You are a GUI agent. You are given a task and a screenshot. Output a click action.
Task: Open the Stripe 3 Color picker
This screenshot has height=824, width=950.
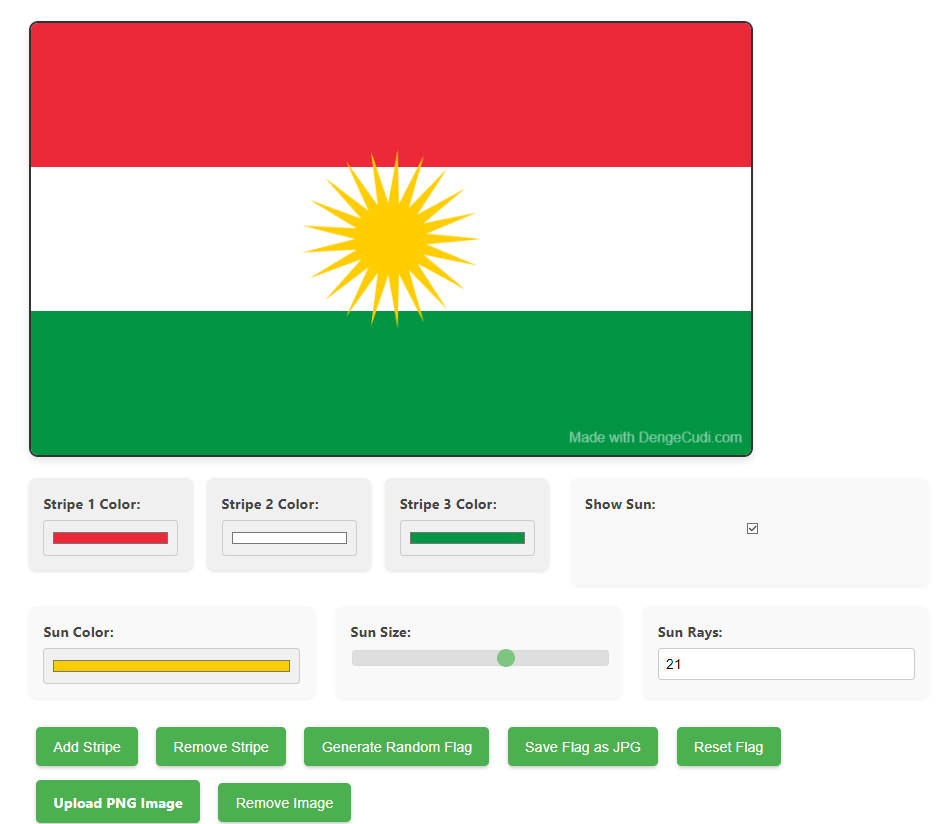(466, 537)
